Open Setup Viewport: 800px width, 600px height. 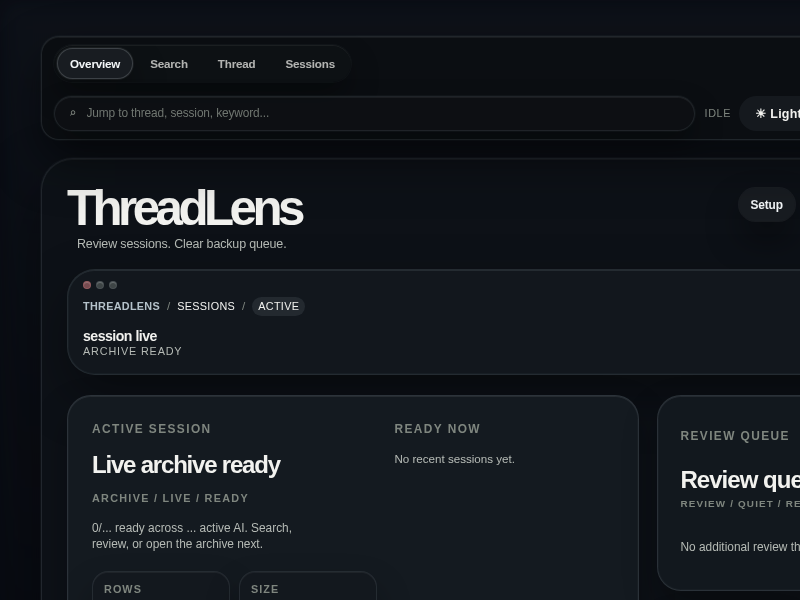pos(766,205)
